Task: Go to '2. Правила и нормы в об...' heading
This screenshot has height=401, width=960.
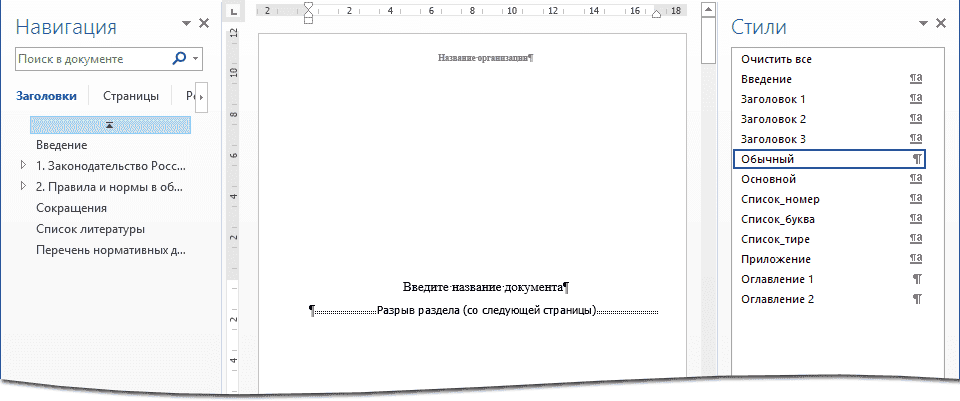Action: click(110, 187)
